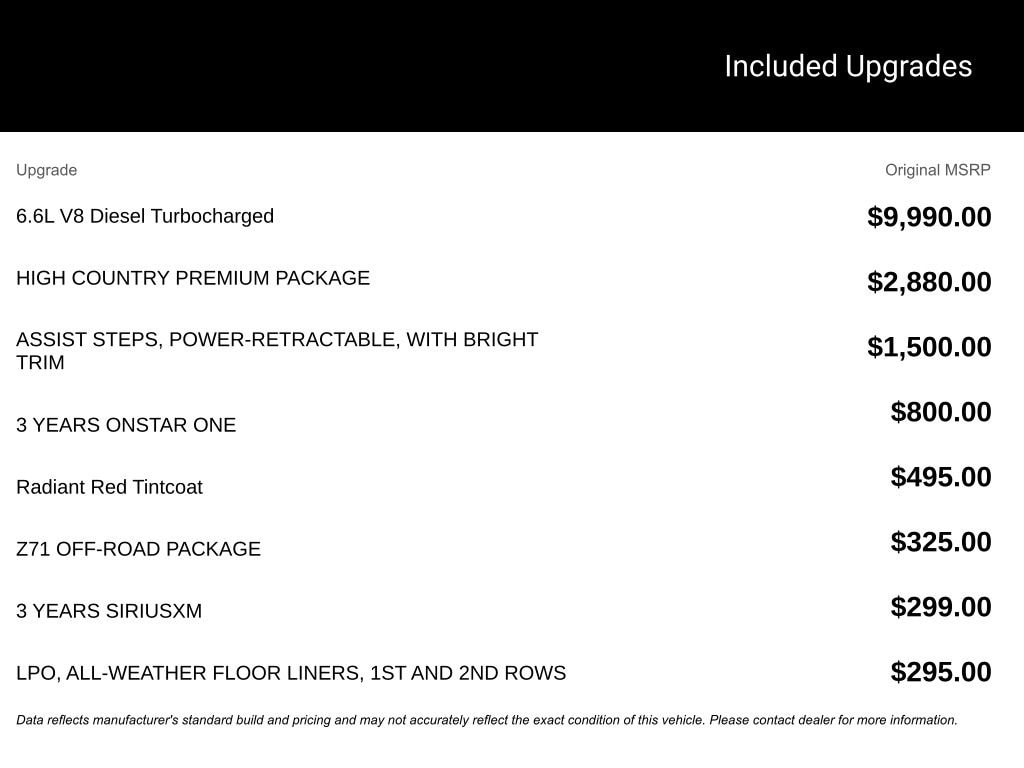Click the $299.00 price

pos(941,607)
